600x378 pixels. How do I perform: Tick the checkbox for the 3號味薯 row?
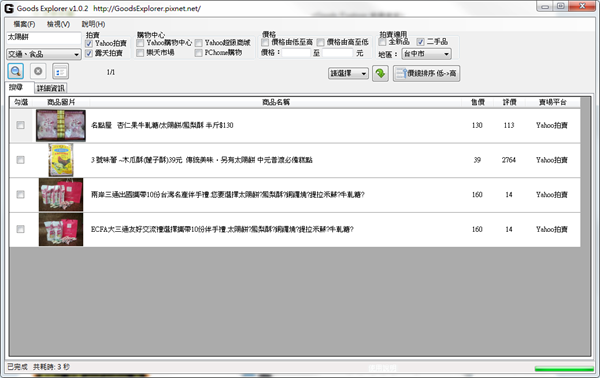pos(21,160)
